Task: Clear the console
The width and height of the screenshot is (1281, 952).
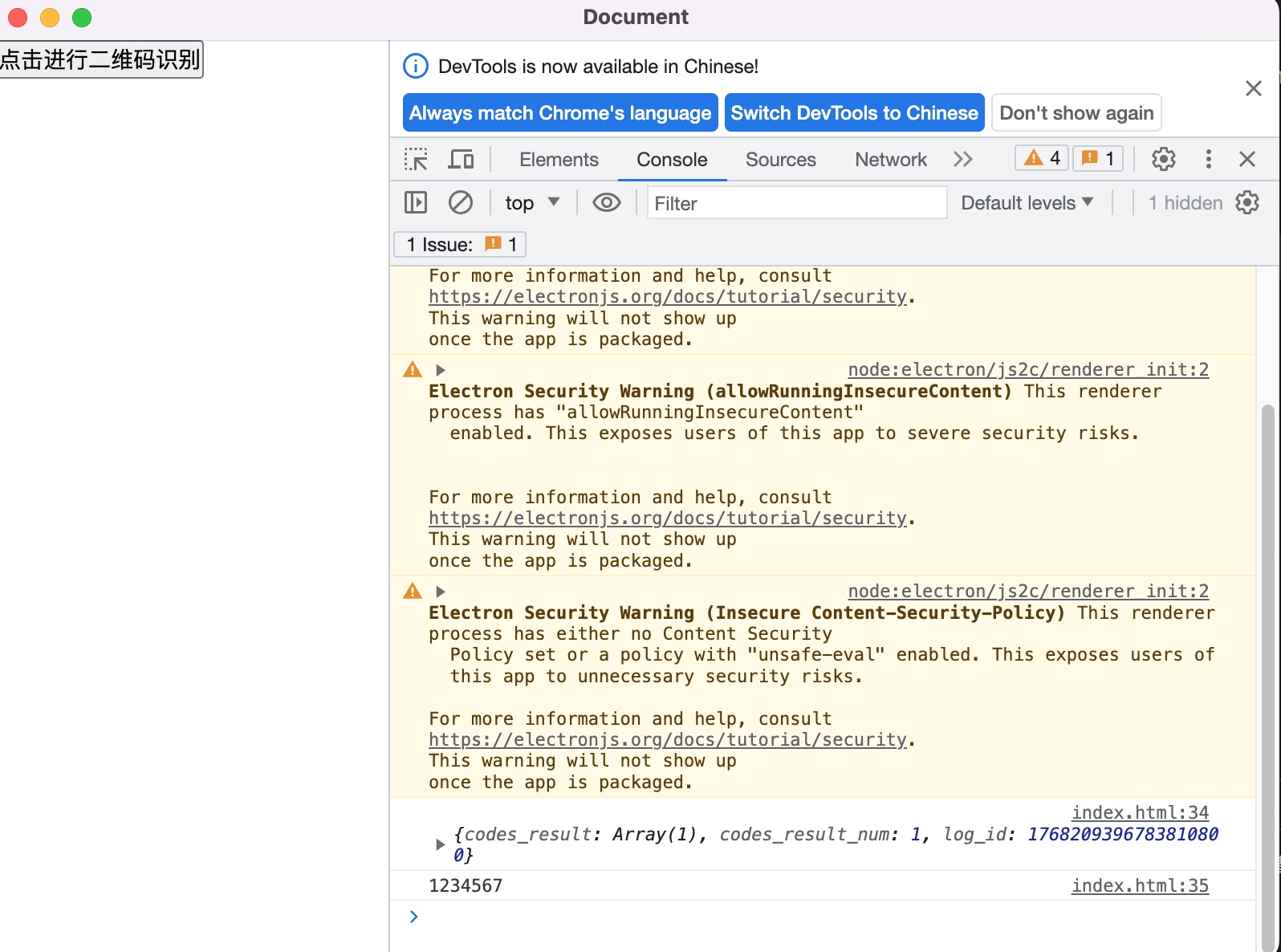Action: pos(460,202)
